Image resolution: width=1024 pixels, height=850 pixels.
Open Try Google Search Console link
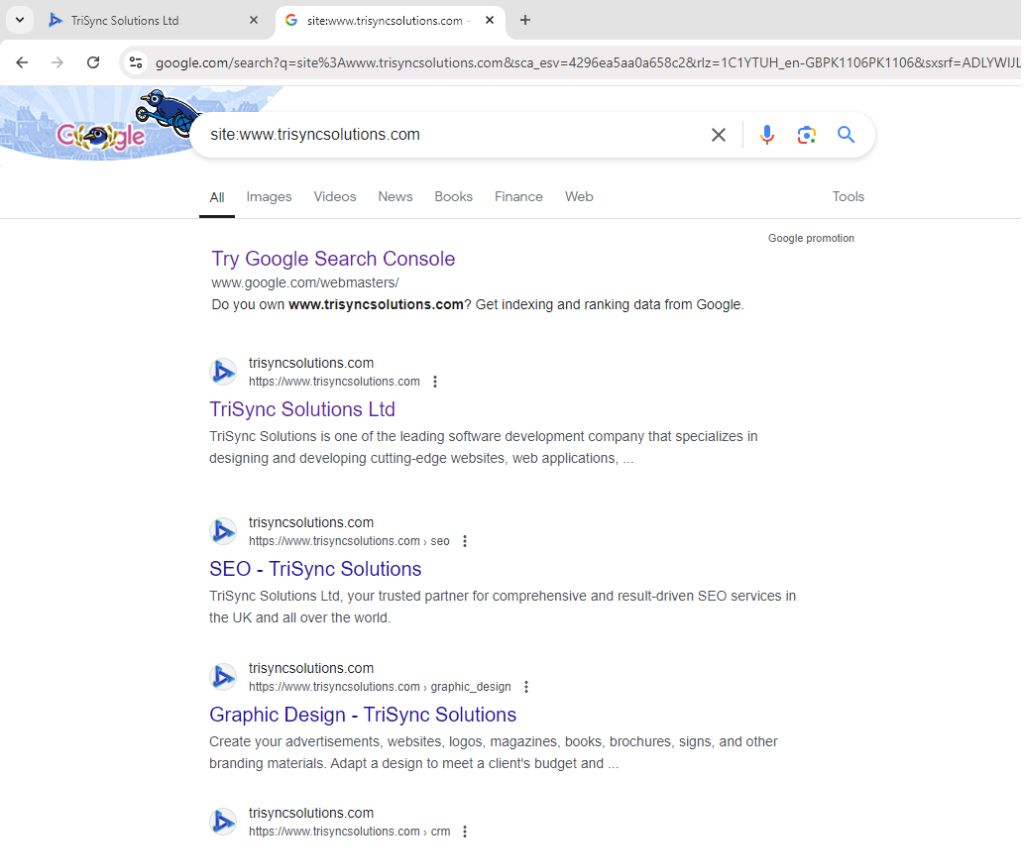pyautogui.click(x=333, y=259)
